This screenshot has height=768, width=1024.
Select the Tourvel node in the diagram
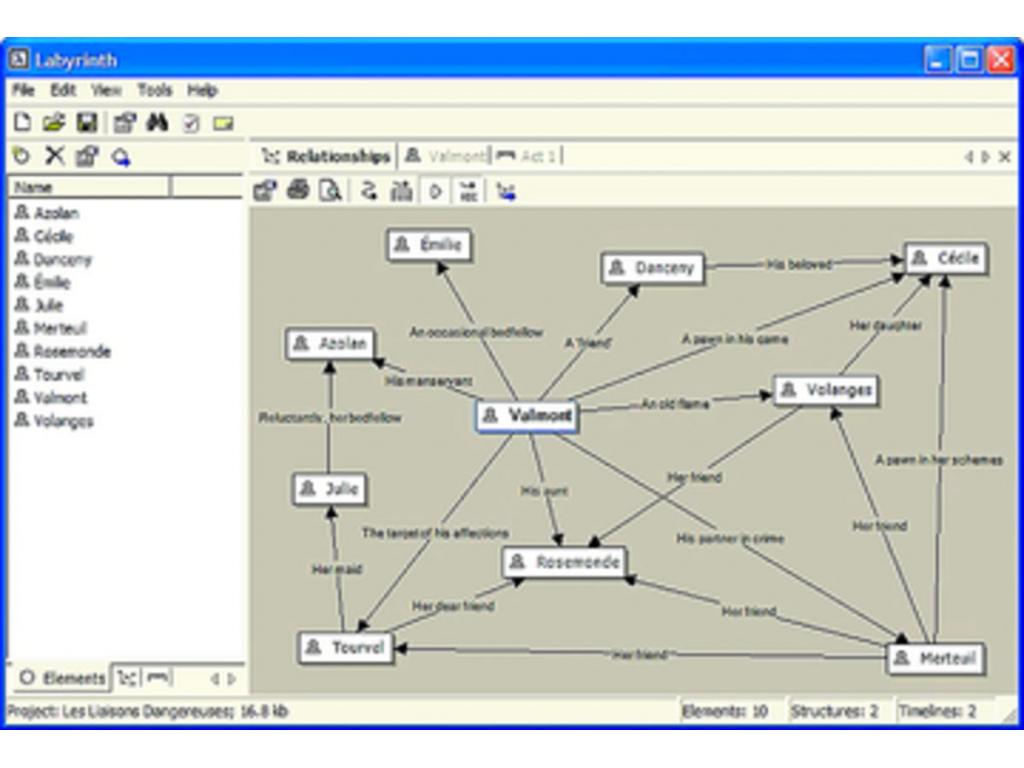[x=346, y=648]
